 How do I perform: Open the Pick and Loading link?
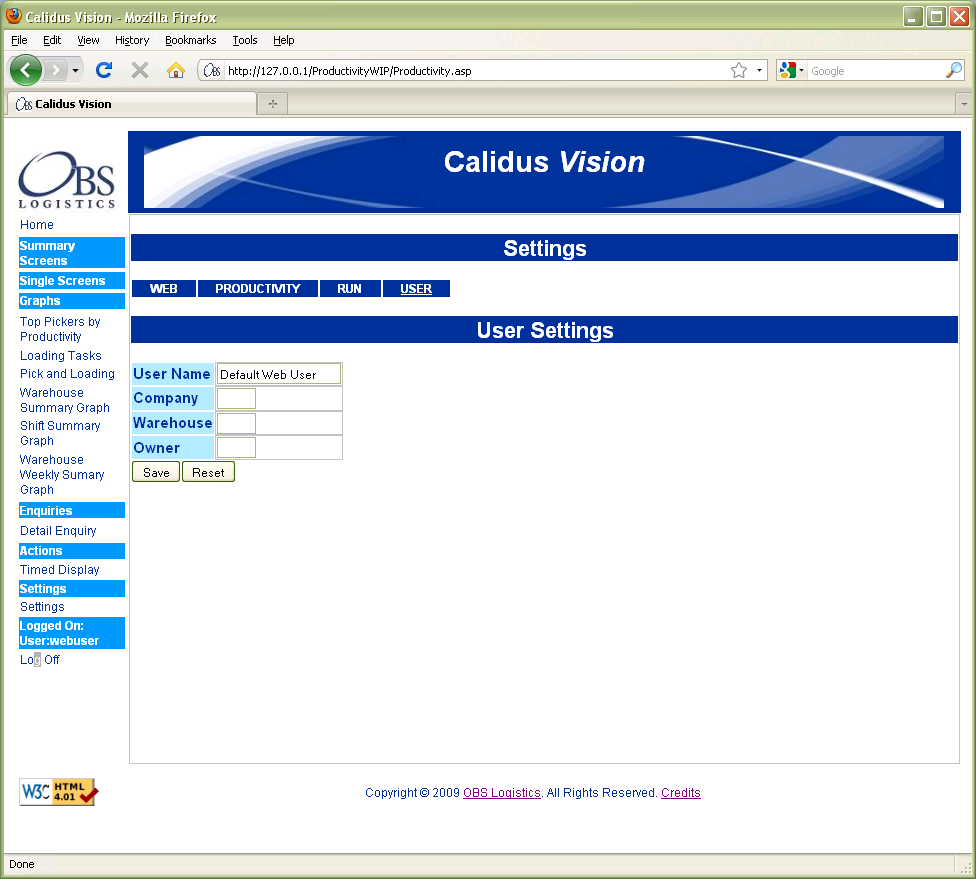[67, 374]
